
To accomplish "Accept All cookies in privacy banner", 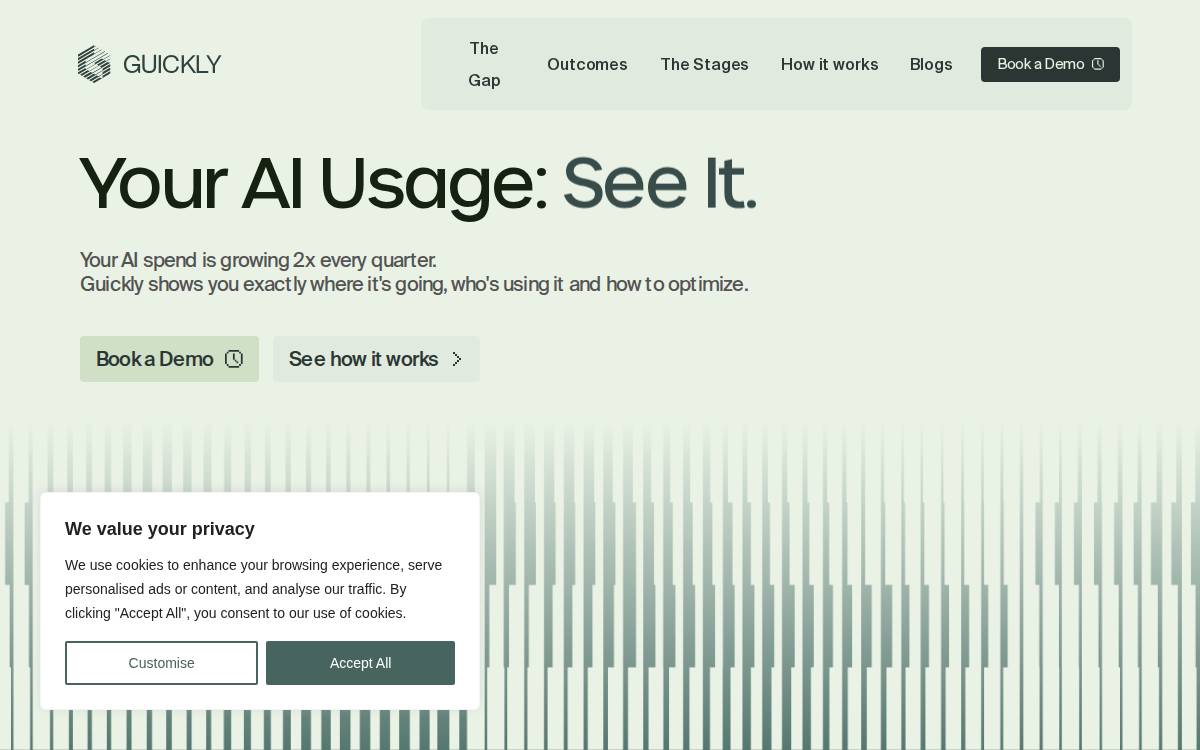I will tap(360, 663).
